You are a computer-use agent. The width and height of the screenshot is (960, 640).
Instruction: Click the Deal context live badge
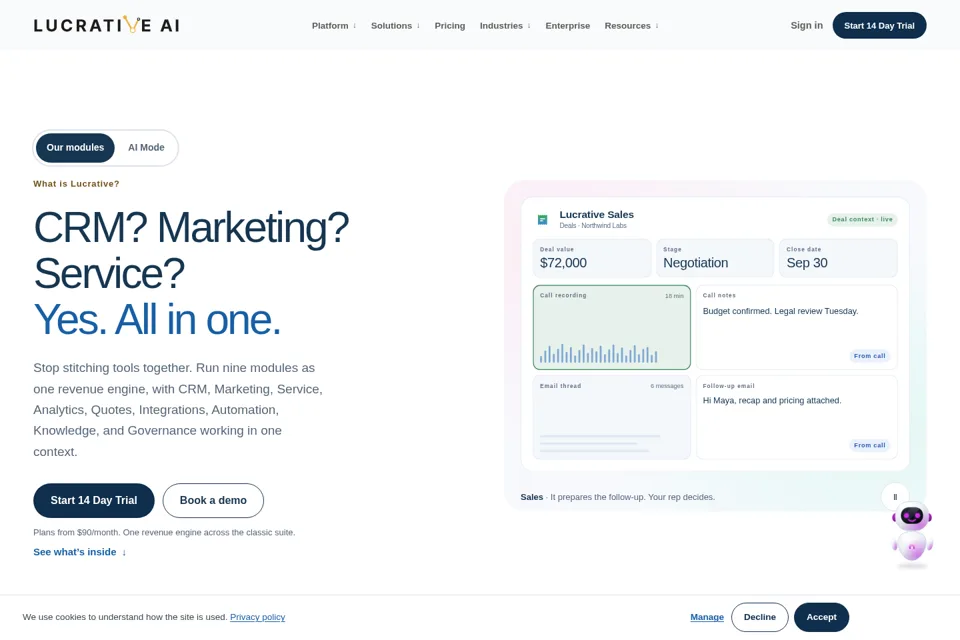[x=862, y=219]
